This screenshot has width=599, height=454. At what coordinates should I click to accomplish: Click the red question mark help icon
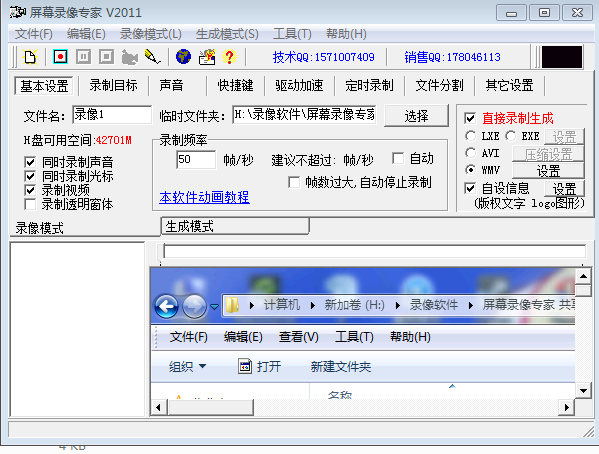(x=229, y=57)
